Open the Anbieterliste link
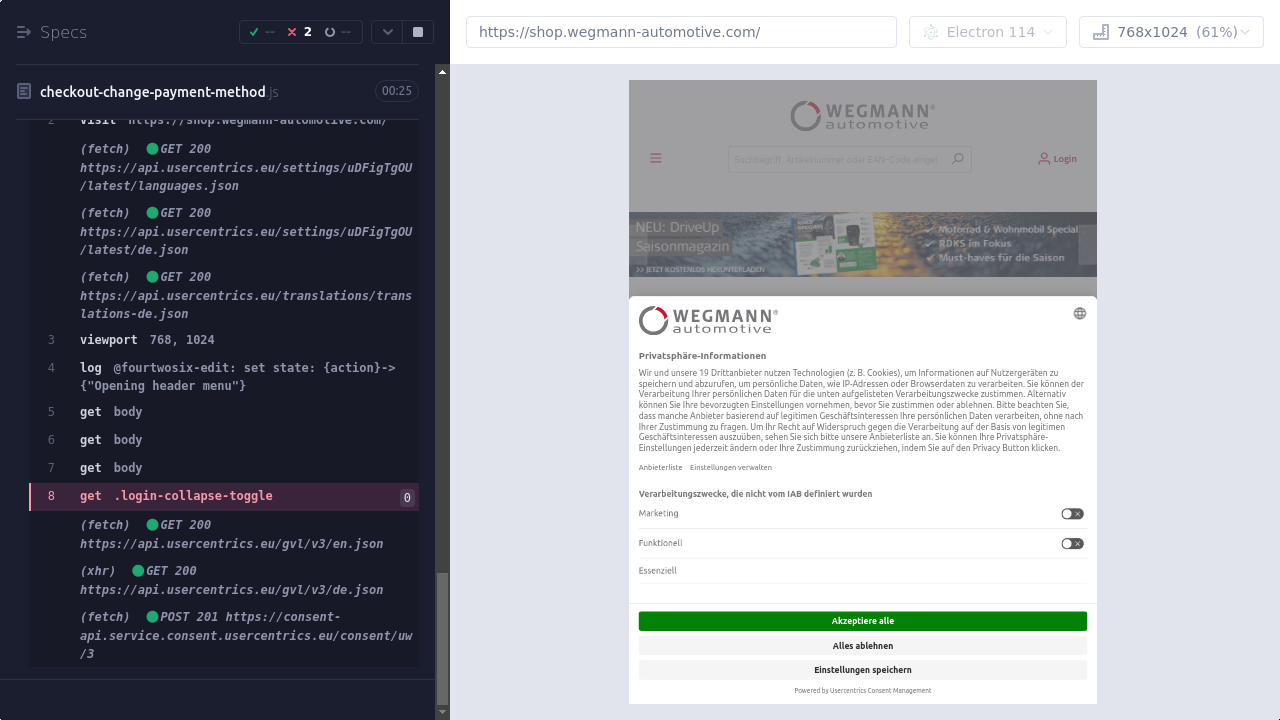 [660, 467]
